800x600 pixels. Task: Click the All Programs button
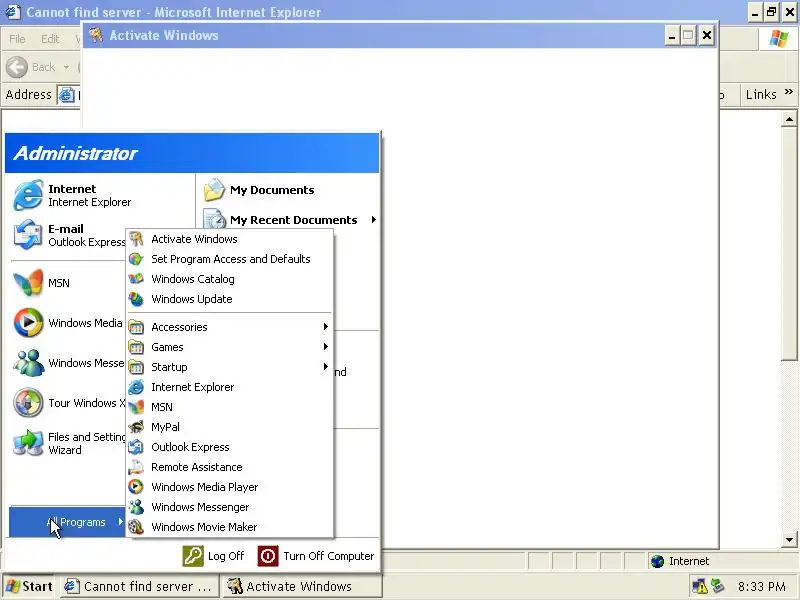[67, 522]
